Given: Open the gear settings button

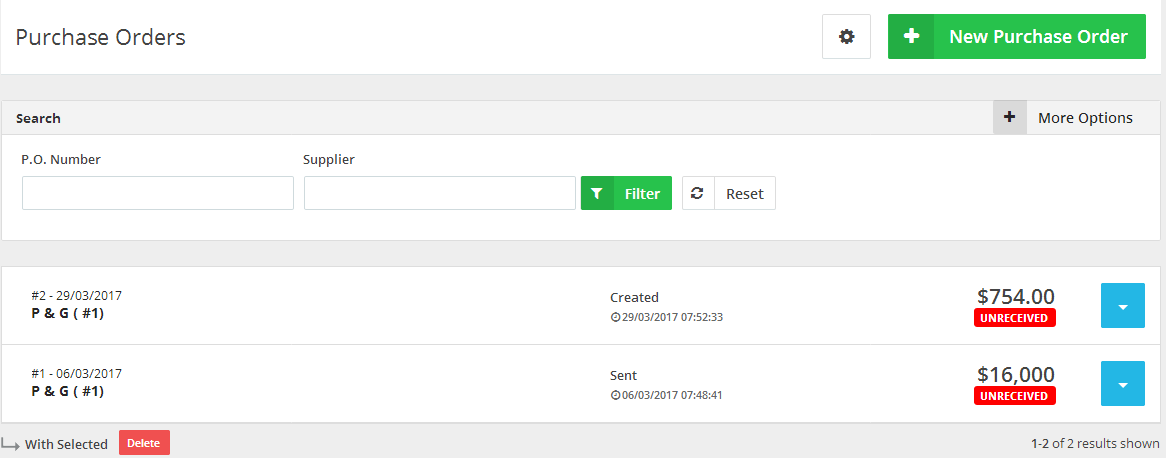Looking at the screenshot, I should click(x=847, y=37).
